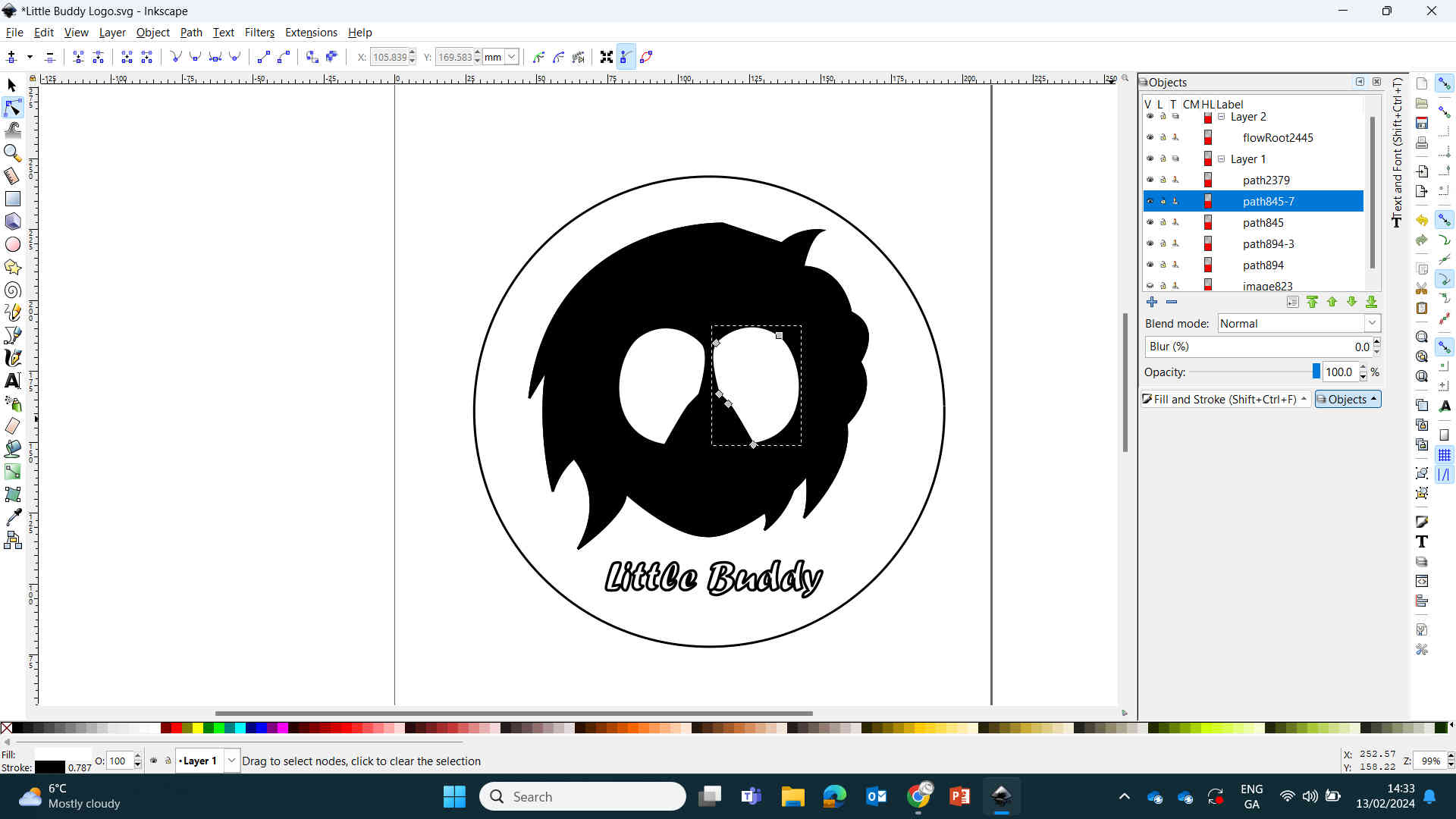Click the Save document icon

tap(1422, 123)
